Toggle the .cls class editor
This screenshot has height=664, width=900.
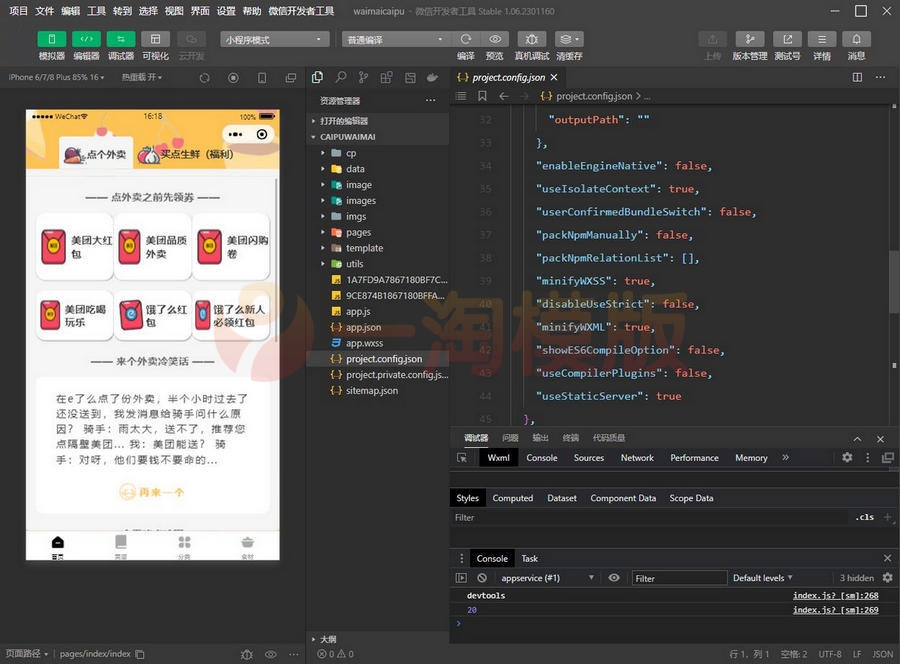point(865,517)
